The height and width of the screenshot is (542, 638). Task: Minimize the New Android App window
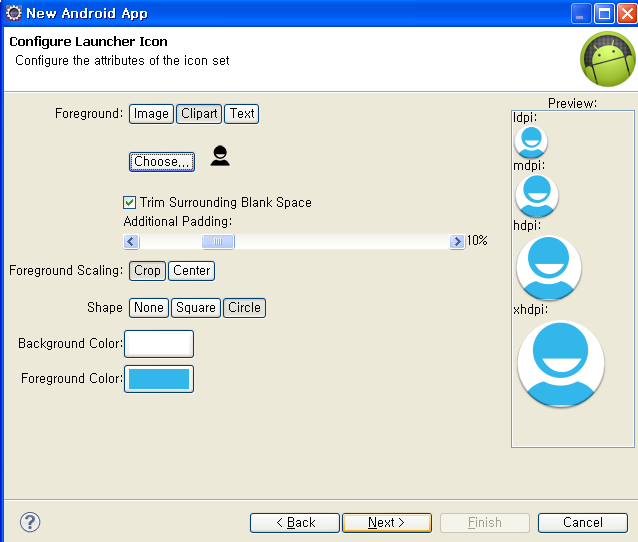[581, 14]
